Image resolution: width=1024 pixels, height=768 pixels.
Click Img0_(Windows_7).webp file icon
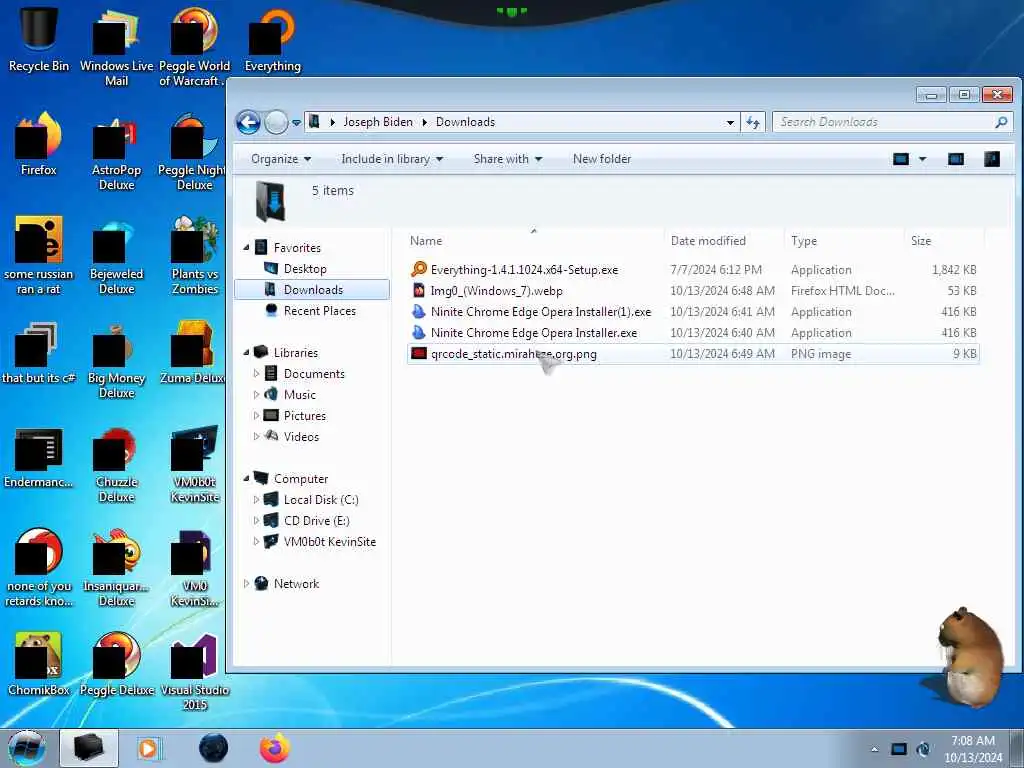click(419, 291)
